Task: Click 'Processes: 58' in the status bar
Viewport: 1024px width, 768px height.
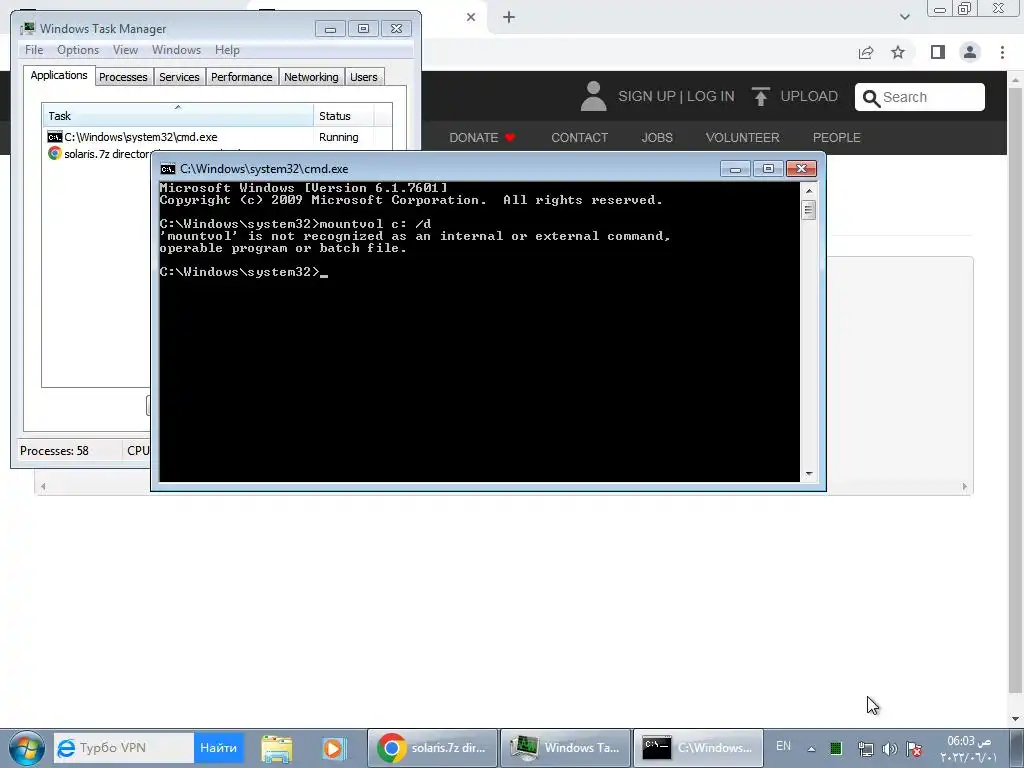Action: (x=54, y=451)
